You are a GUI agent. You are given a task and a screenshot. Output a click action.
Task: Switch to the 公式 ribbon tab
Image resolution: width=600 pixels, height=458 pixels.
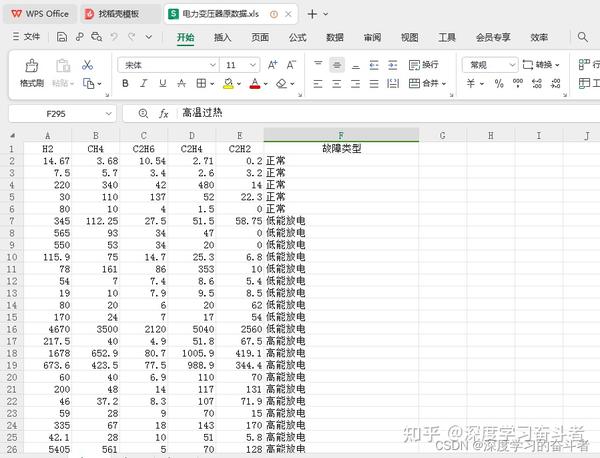pos(298,37)
